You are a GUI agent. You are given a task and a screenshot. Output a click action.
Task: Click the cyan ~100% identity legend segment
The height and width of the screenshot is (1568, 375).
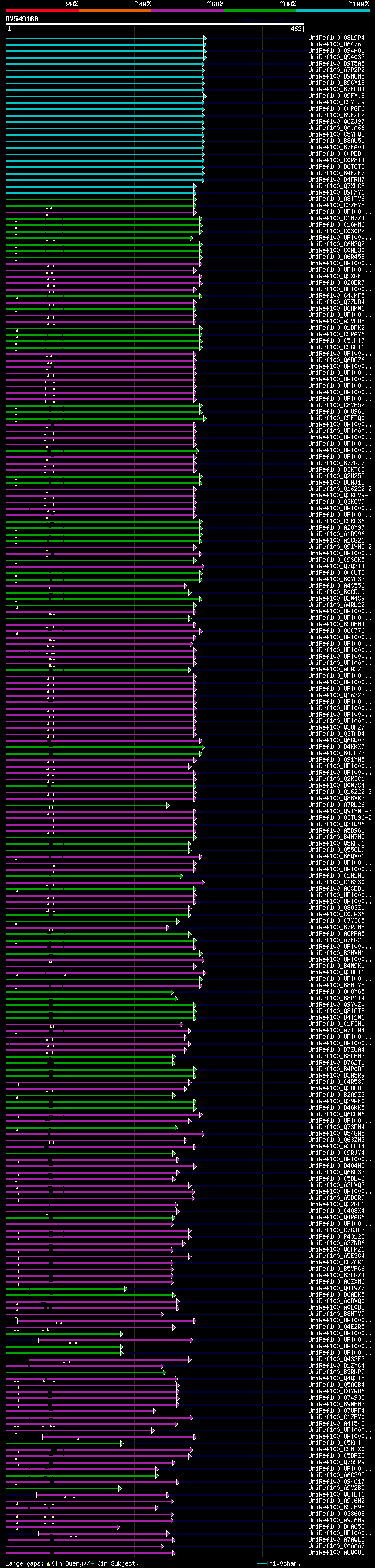tap(332, 11)
